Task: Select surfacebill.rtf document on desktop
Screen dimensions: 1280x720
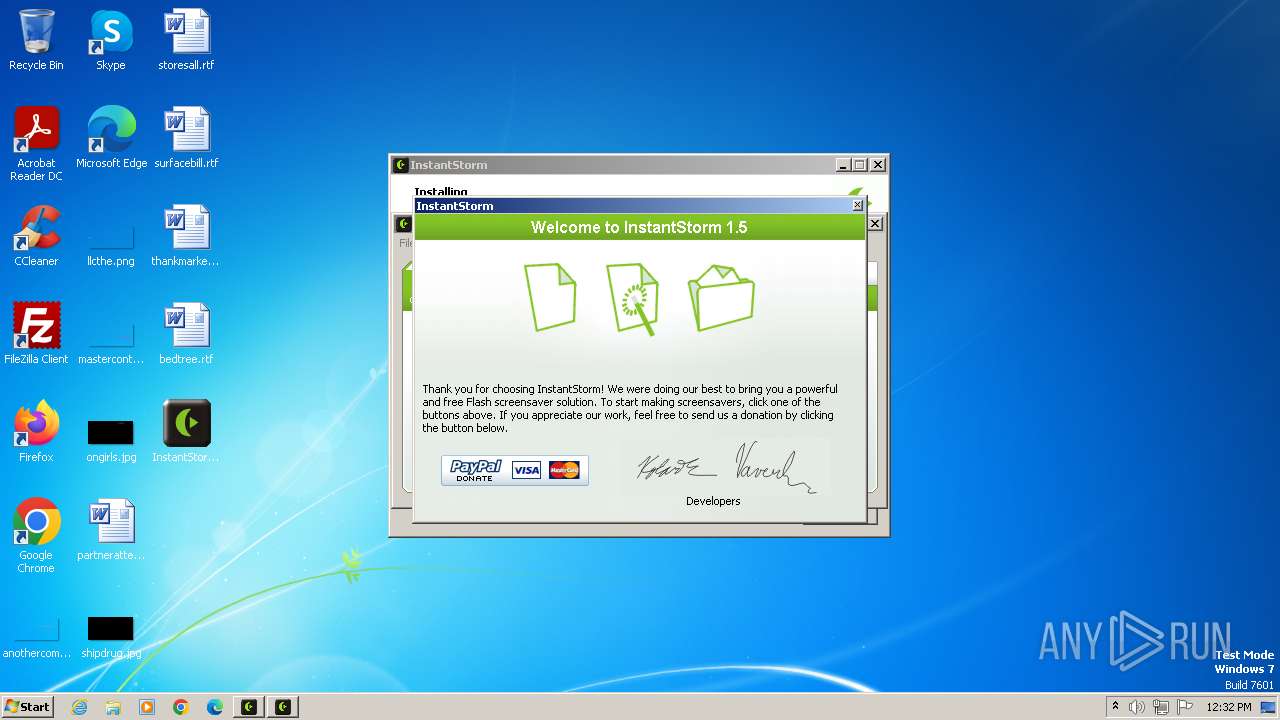Action: [186, 138]
